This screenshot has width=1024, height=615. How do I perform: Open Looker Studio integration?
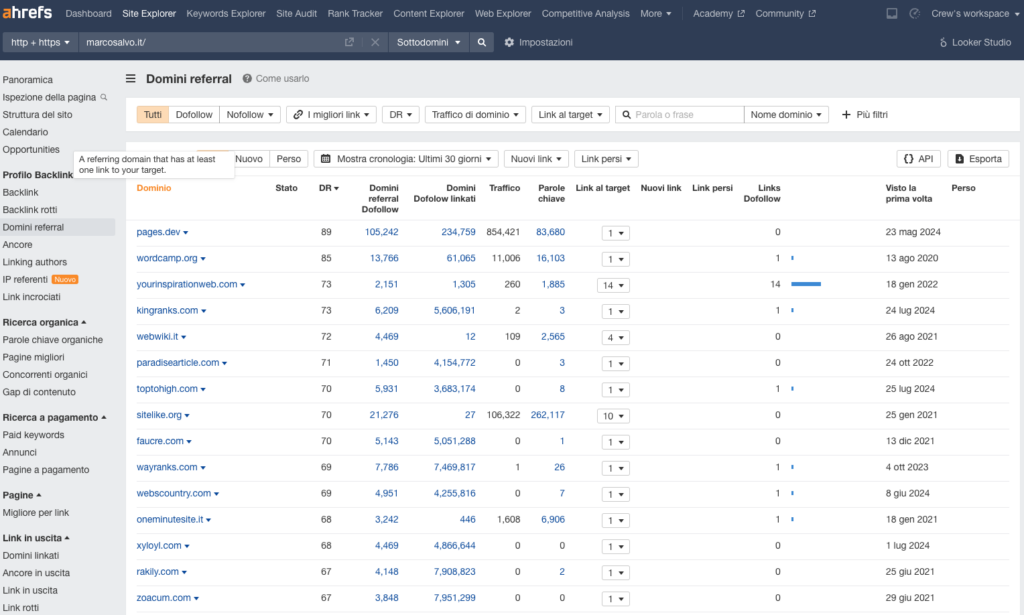tap(975, 42)
